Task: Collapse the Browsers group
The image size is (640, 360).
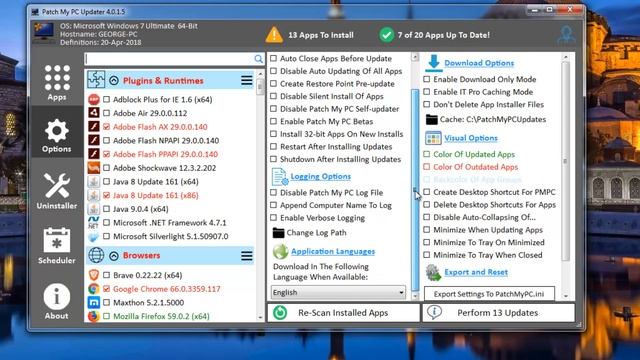Action: coord(114,256)
